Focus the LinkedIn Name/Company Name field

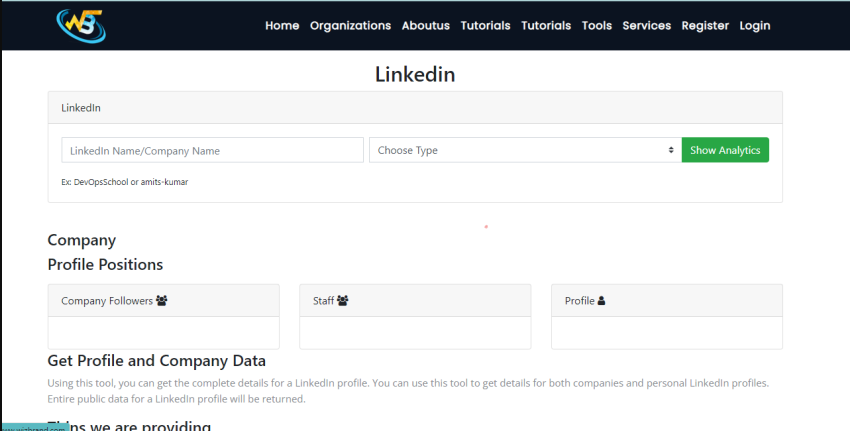(212, 150)
